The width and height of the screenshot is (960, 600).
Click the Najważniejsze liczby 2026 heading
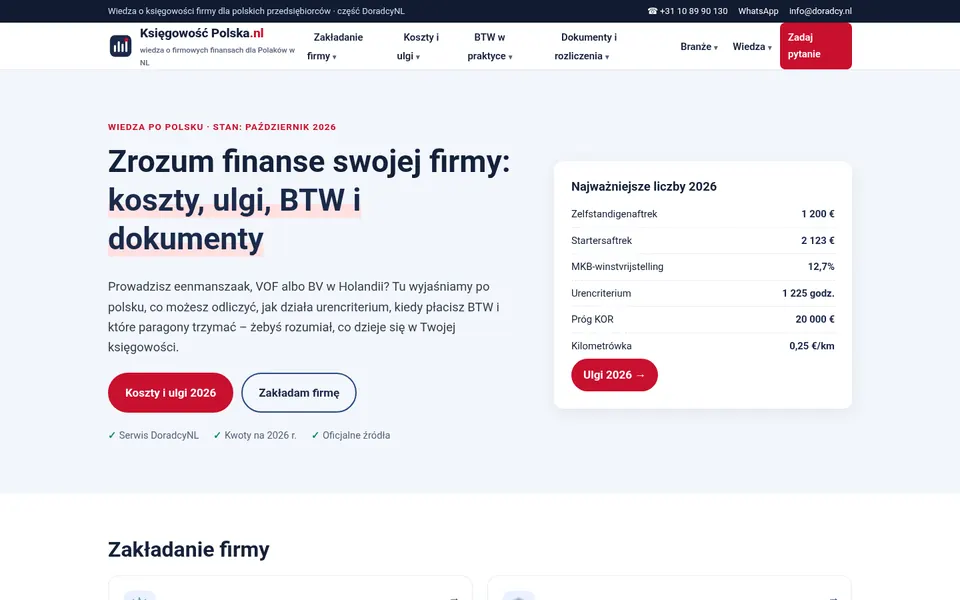(x=643, y=187)
